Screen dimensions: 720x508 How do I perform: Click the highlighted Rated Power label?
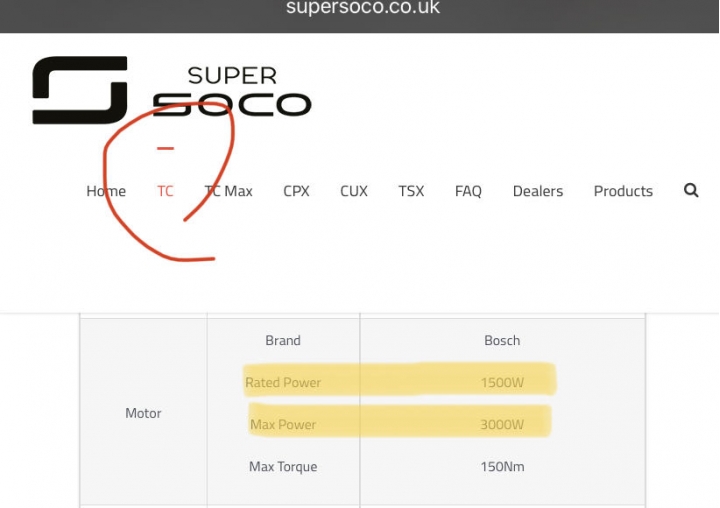point(283,383)
